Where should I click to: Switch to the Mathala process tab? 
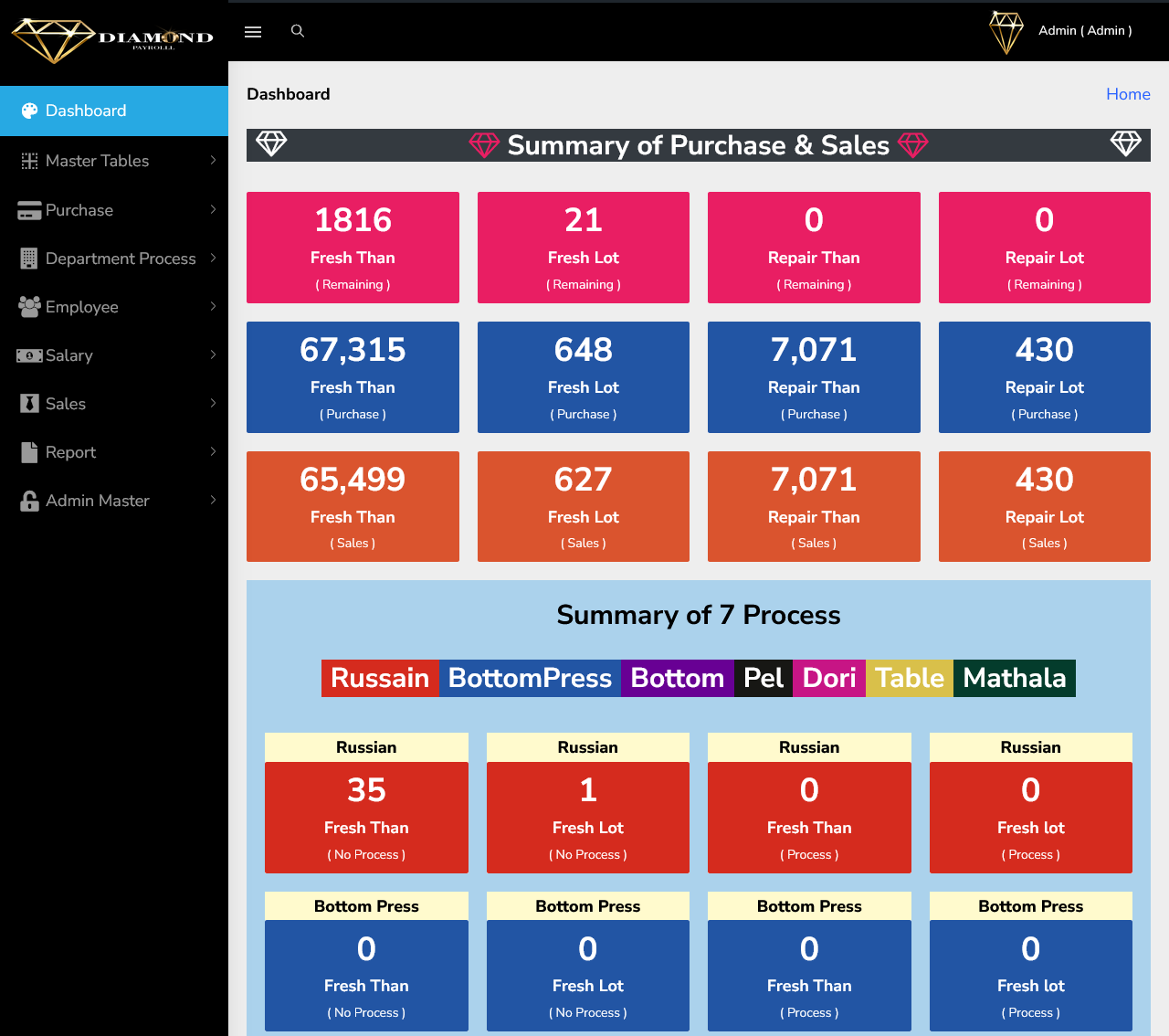pos(1014,678)
